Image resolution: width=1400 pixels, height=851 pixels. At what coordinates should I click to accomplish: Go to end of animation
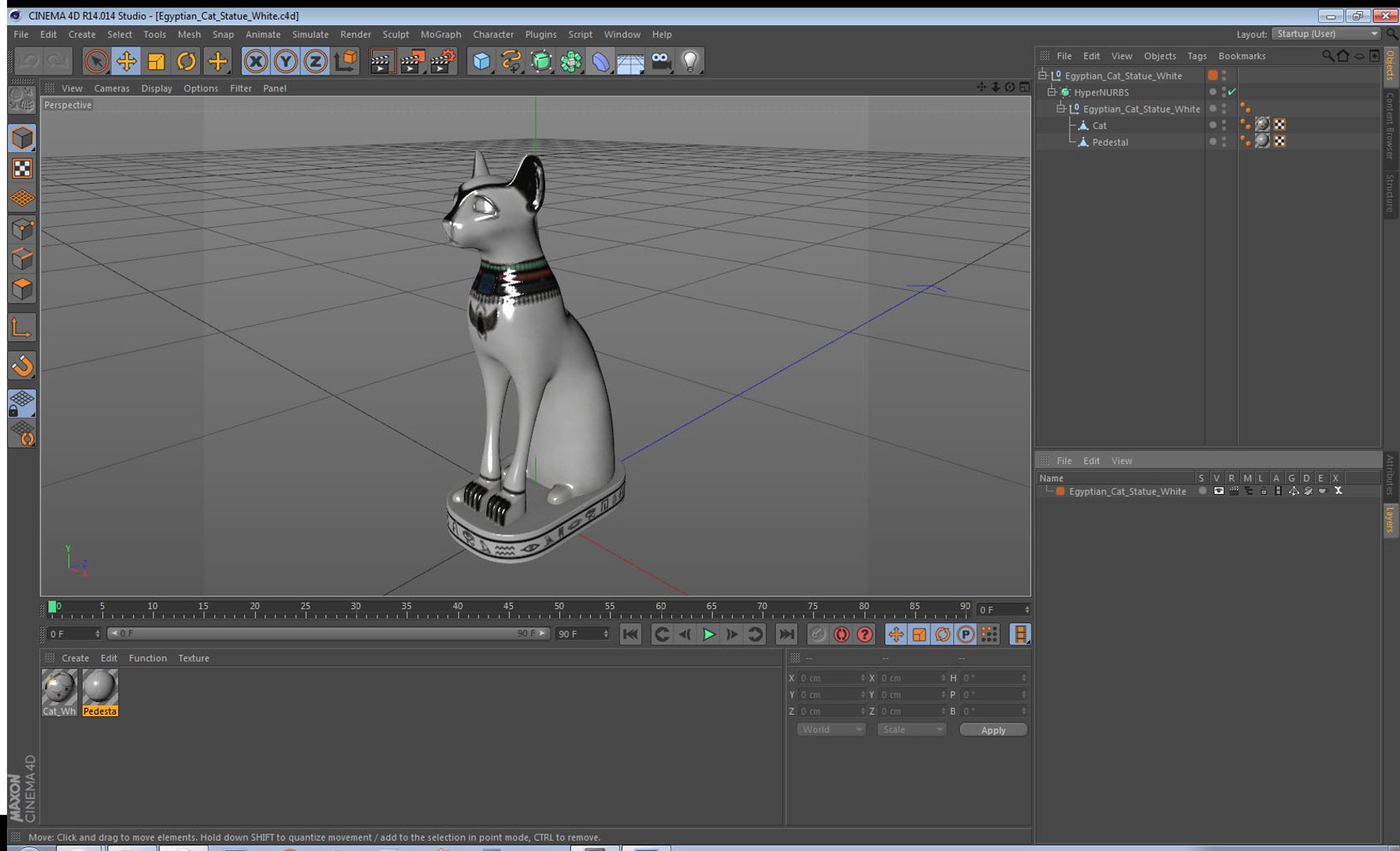point(786,634)
